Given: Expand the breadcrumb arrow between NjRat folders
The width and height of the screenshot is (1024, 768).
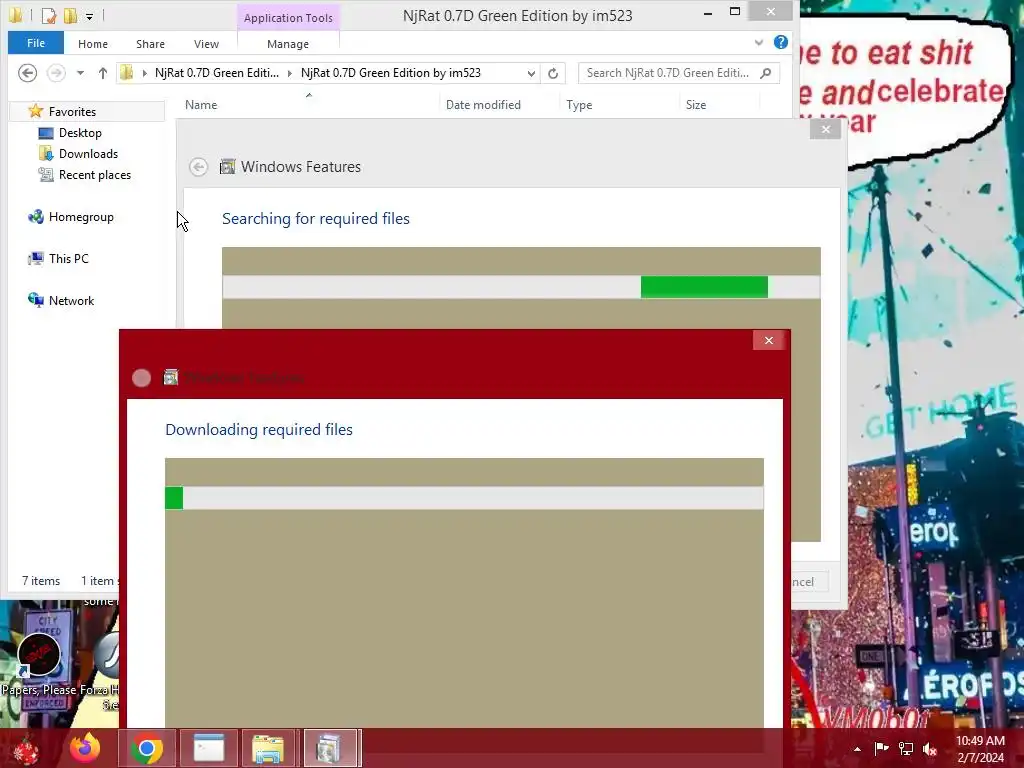Looking at the screenshot, I should (289, 73).
